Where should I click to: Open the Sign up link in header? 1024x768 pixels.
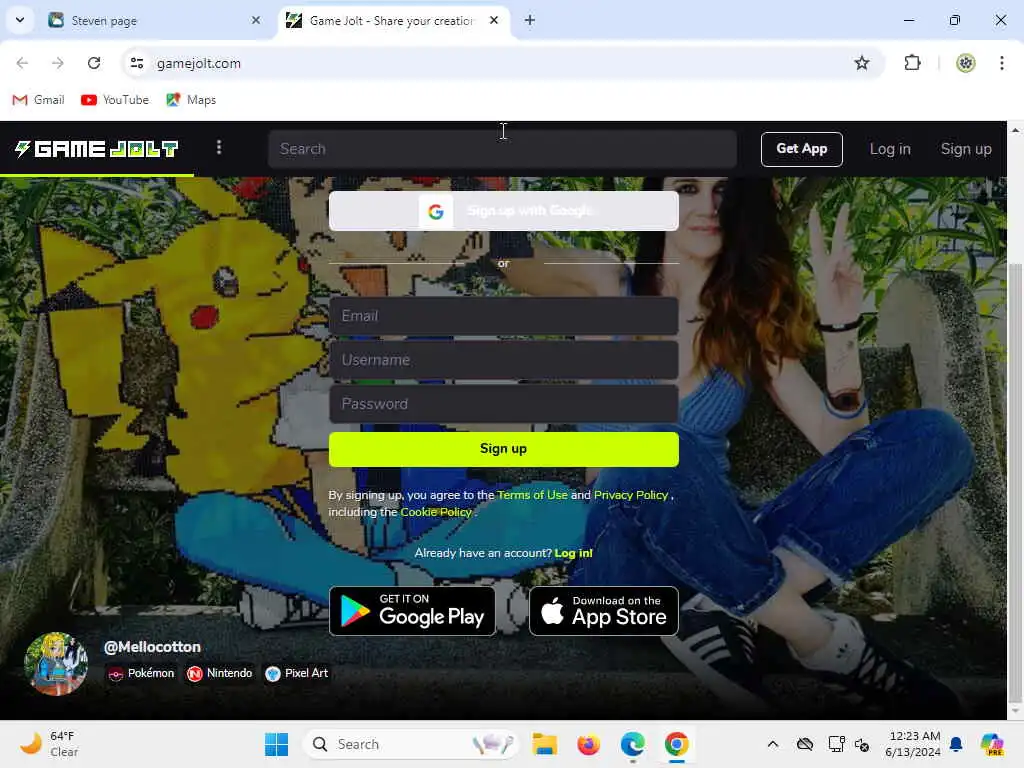pyautogui.click(x=965, y=149)
